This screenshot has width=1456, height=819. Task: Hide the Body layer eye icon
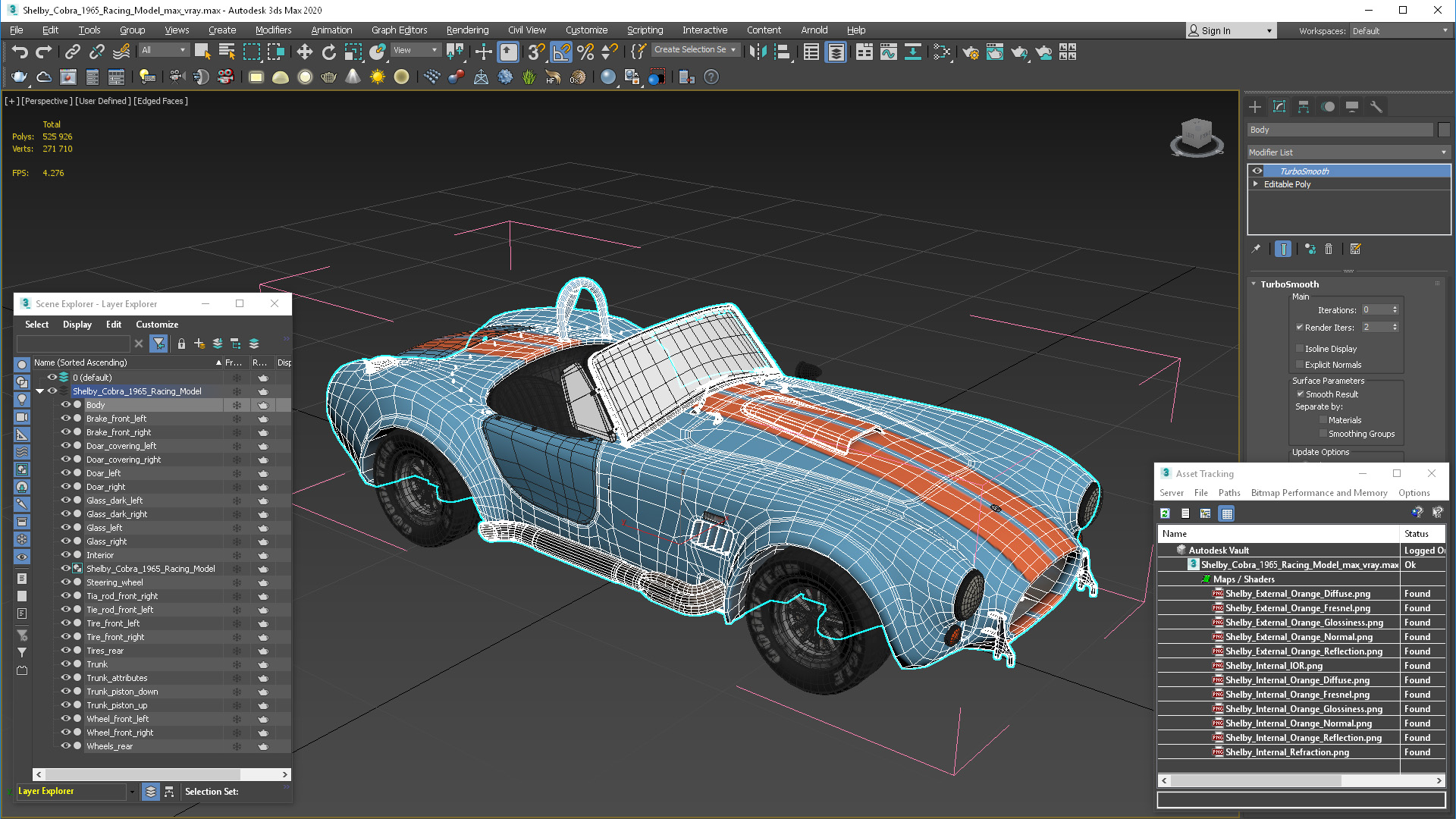point(65,405)
